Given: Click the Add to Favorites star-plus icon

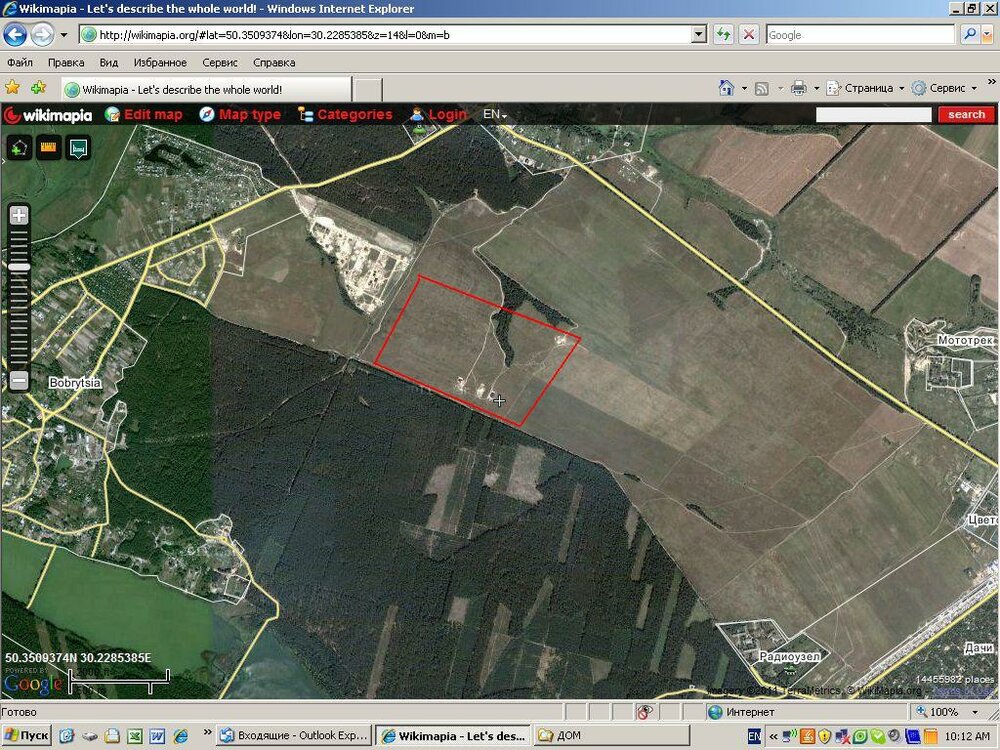Looking at the screenshot, I should tap(38, 87).
